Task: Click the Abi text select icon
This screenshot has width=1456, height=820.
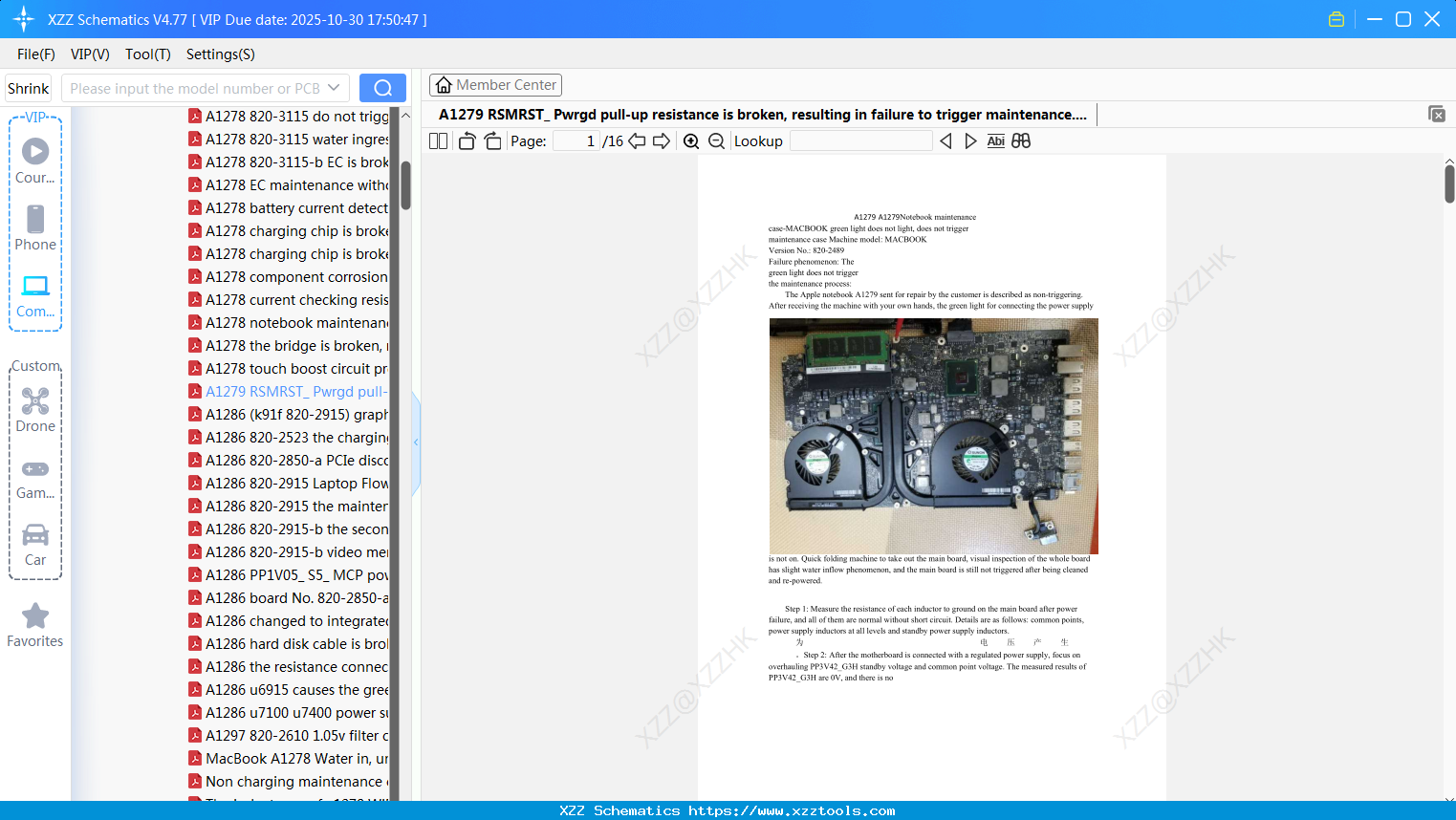Action: 995,141
